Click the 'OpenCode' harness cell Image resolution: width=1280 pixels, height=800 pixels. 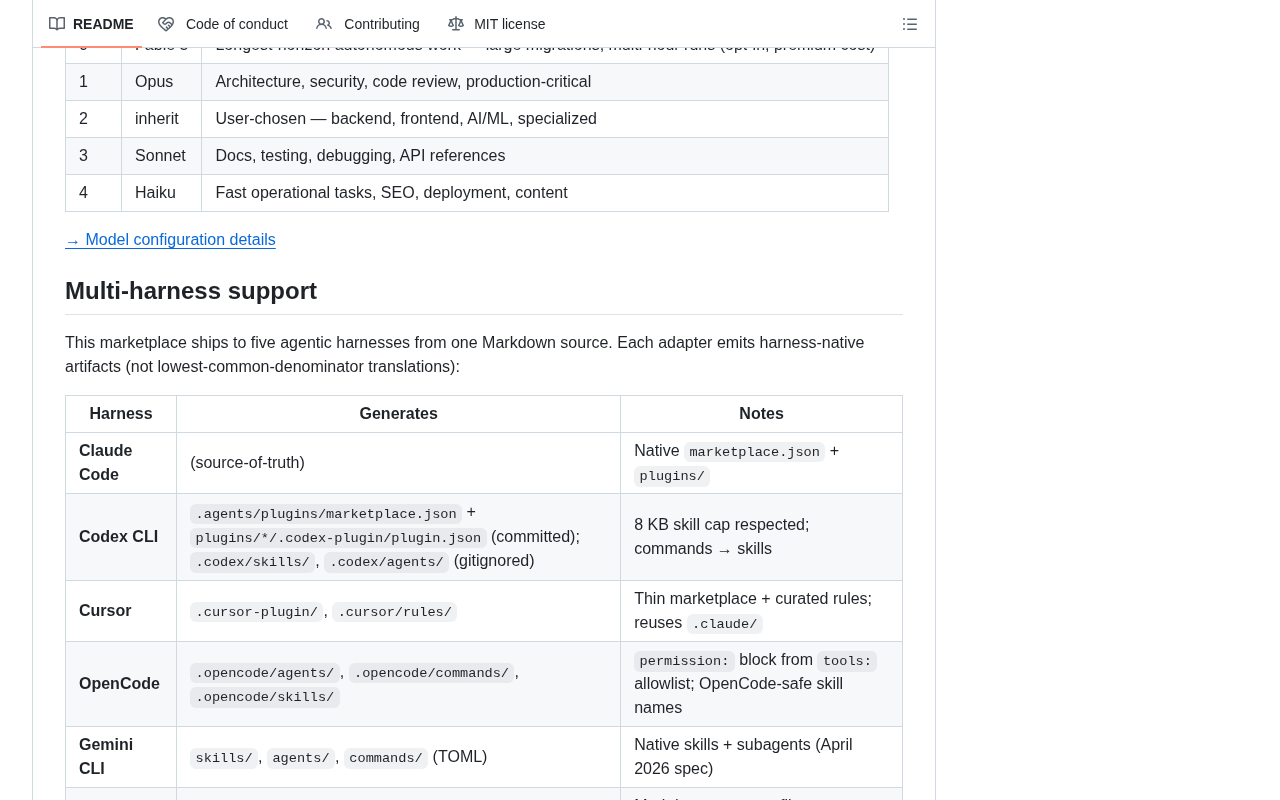click(x=121, y=684)
